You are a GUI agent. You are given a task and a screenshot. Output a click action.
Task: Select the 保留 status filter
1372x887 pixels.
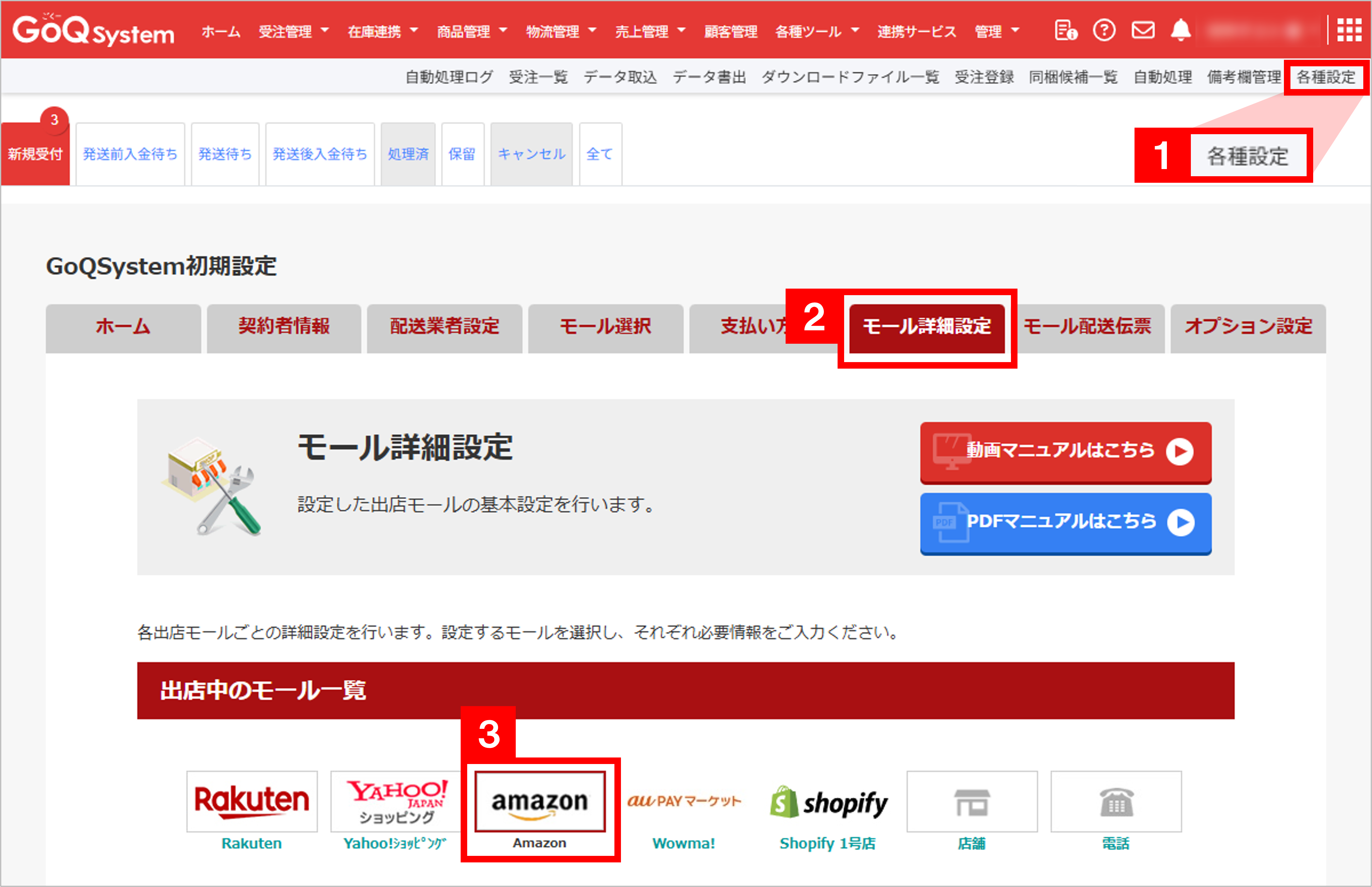[x=462, y=153]
